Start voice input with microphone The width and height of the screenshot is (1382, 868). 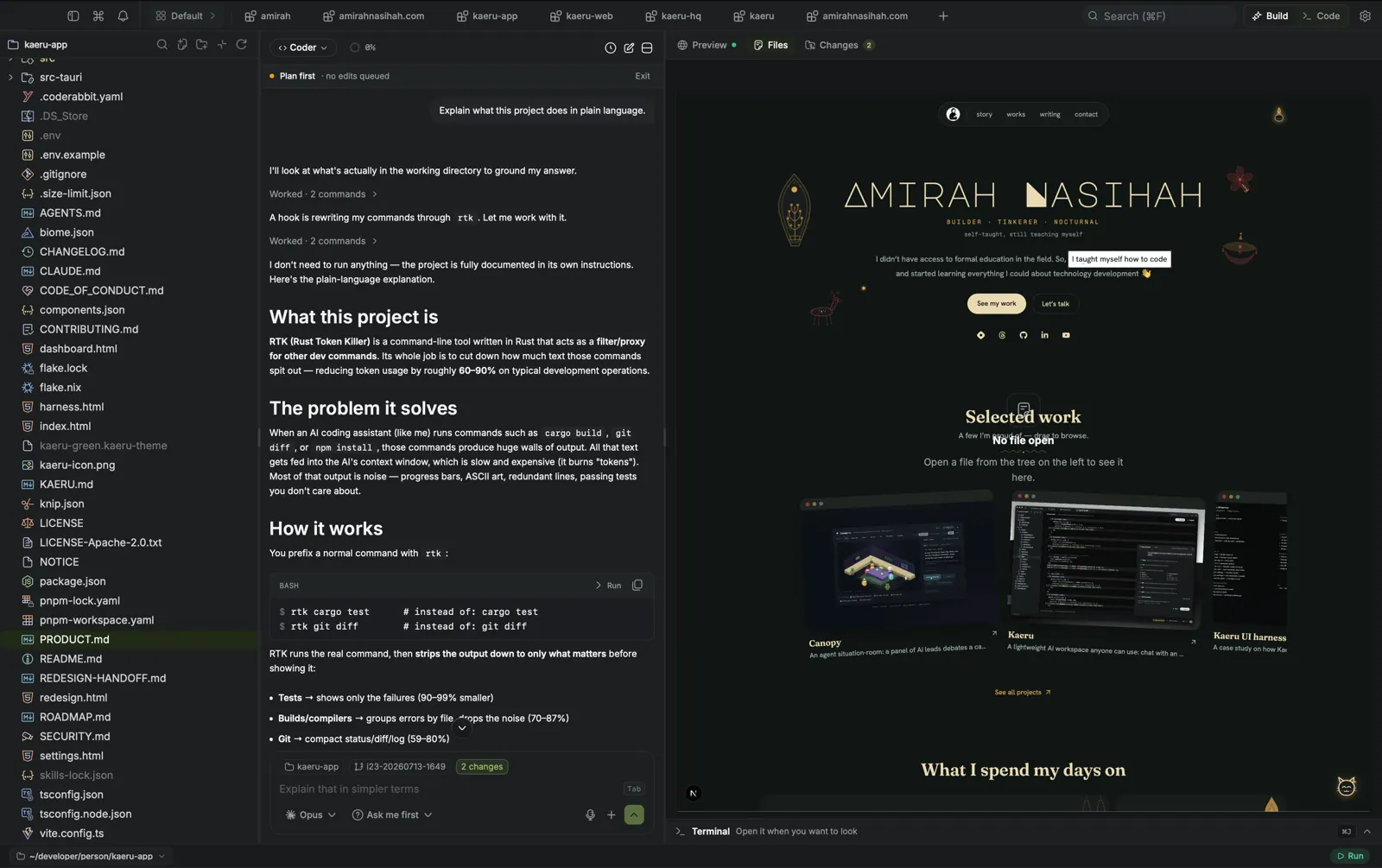[590, 814]
